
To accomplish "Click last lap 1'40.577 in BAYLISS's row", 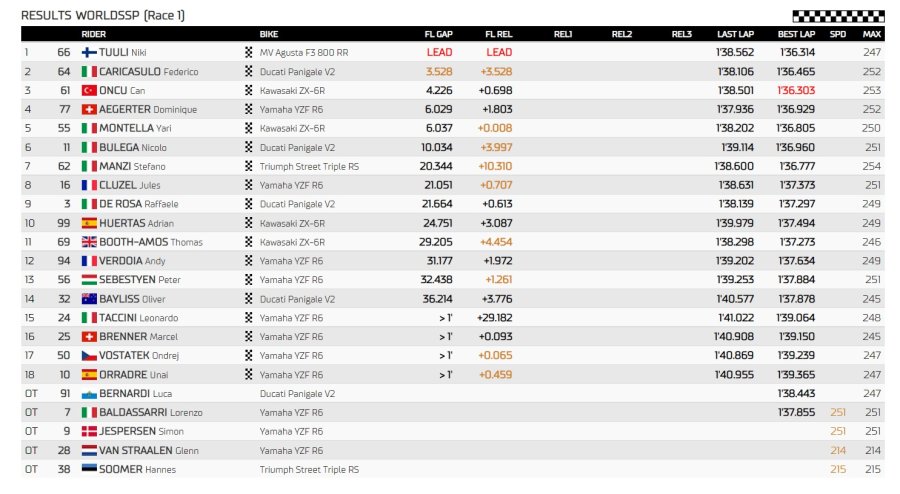I will [735, 298].
